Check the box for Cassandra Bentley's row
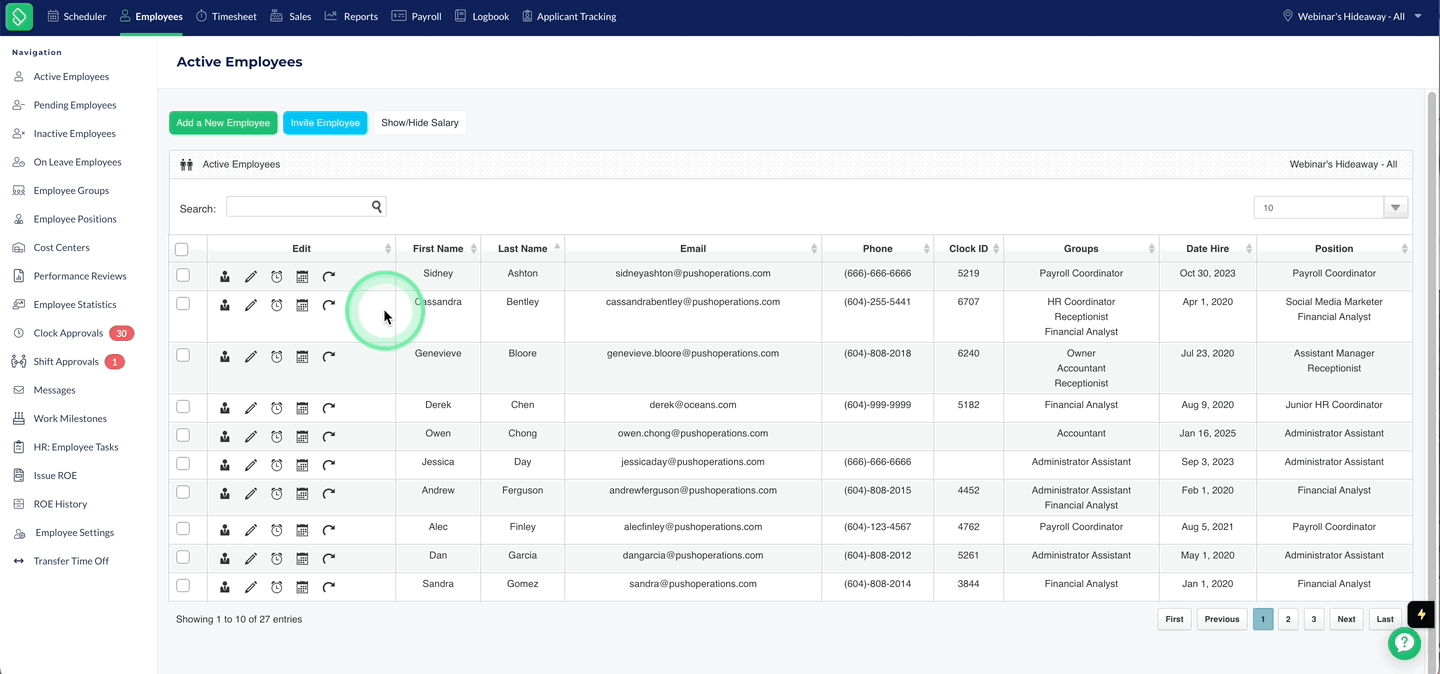 tap(183, 303)
